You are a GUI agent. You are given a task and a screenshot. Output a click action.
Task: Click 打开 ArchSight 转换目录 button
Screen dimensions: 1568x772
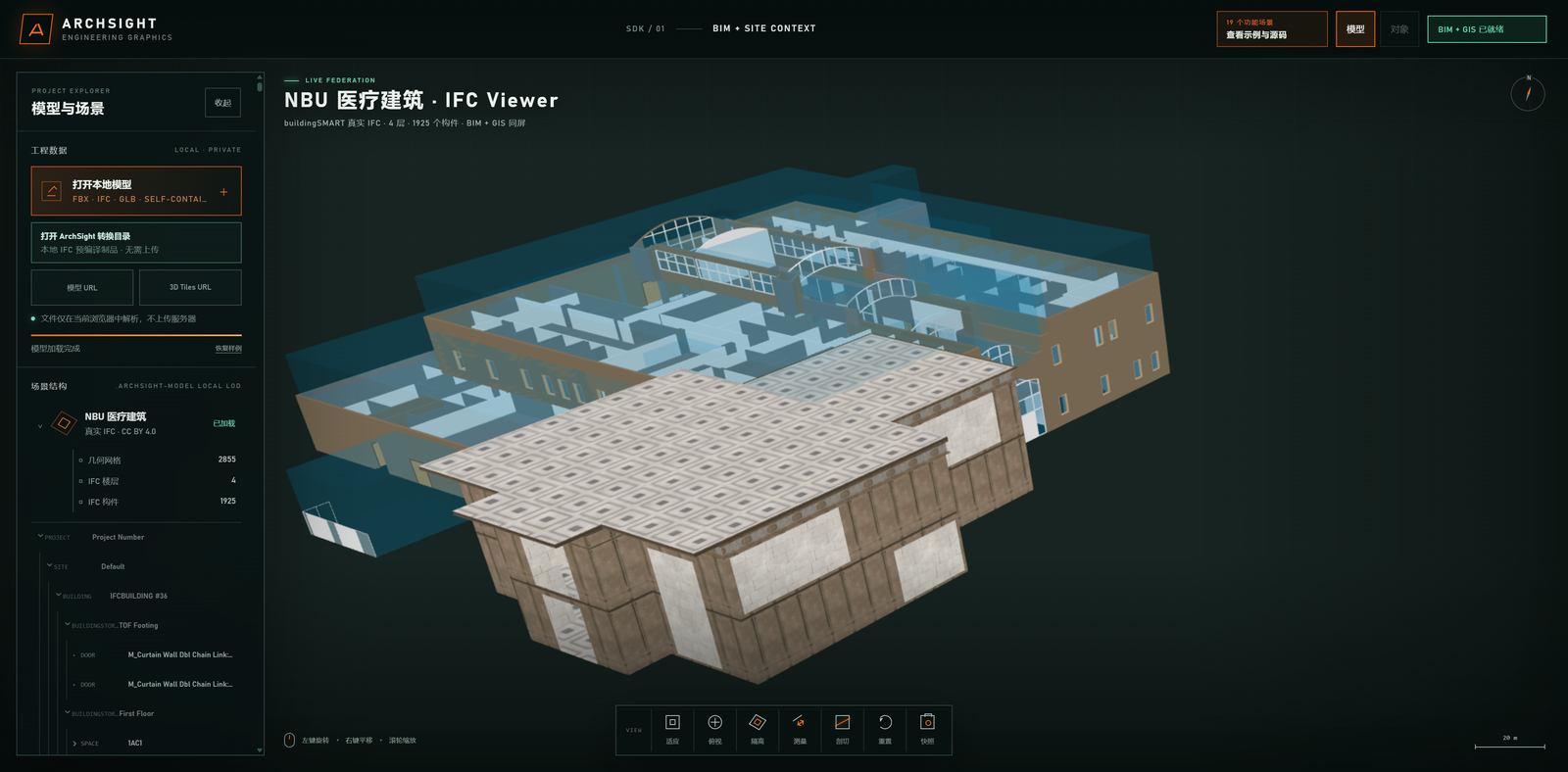click(136, 243)
